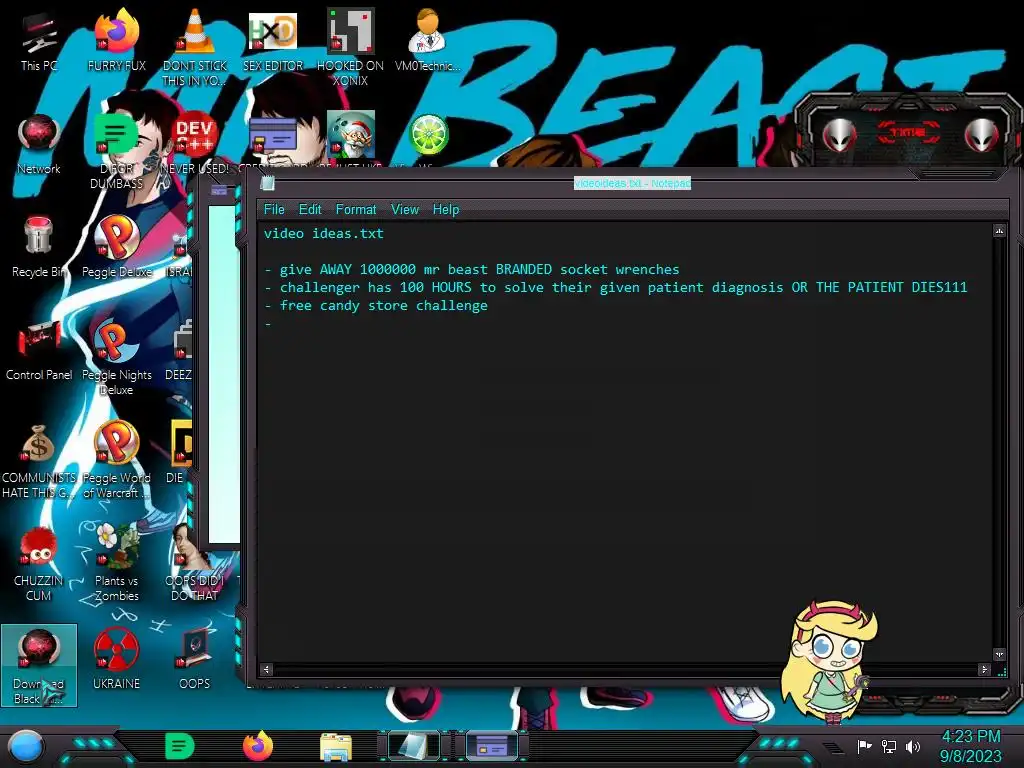Launch the CHUZZIN red fuzzy icon
This screenshot has width=1024, height=768.
(x=39, y=564)
